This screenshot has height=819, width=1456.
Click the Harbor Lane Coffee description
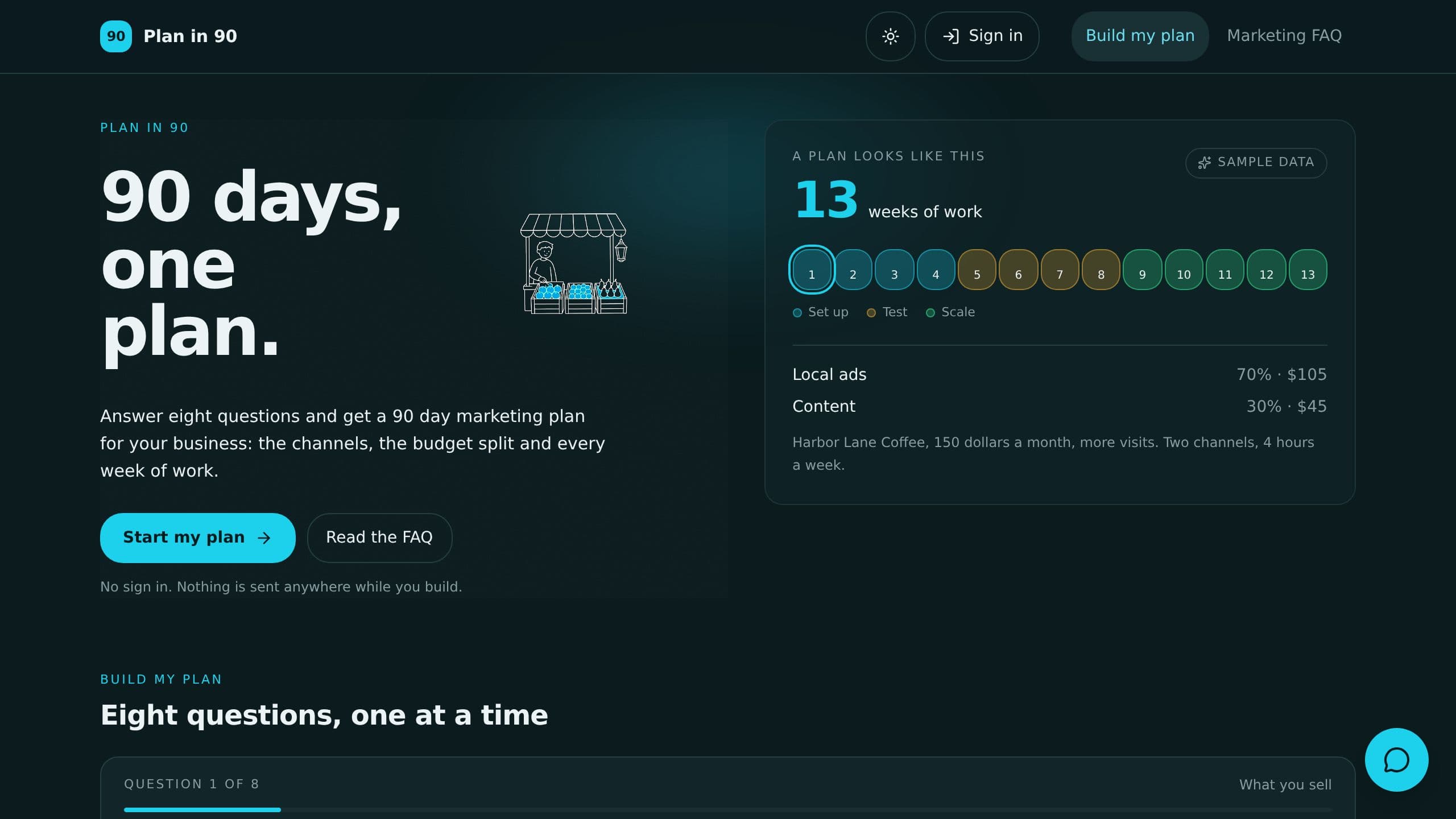[x=1053, y=453]
